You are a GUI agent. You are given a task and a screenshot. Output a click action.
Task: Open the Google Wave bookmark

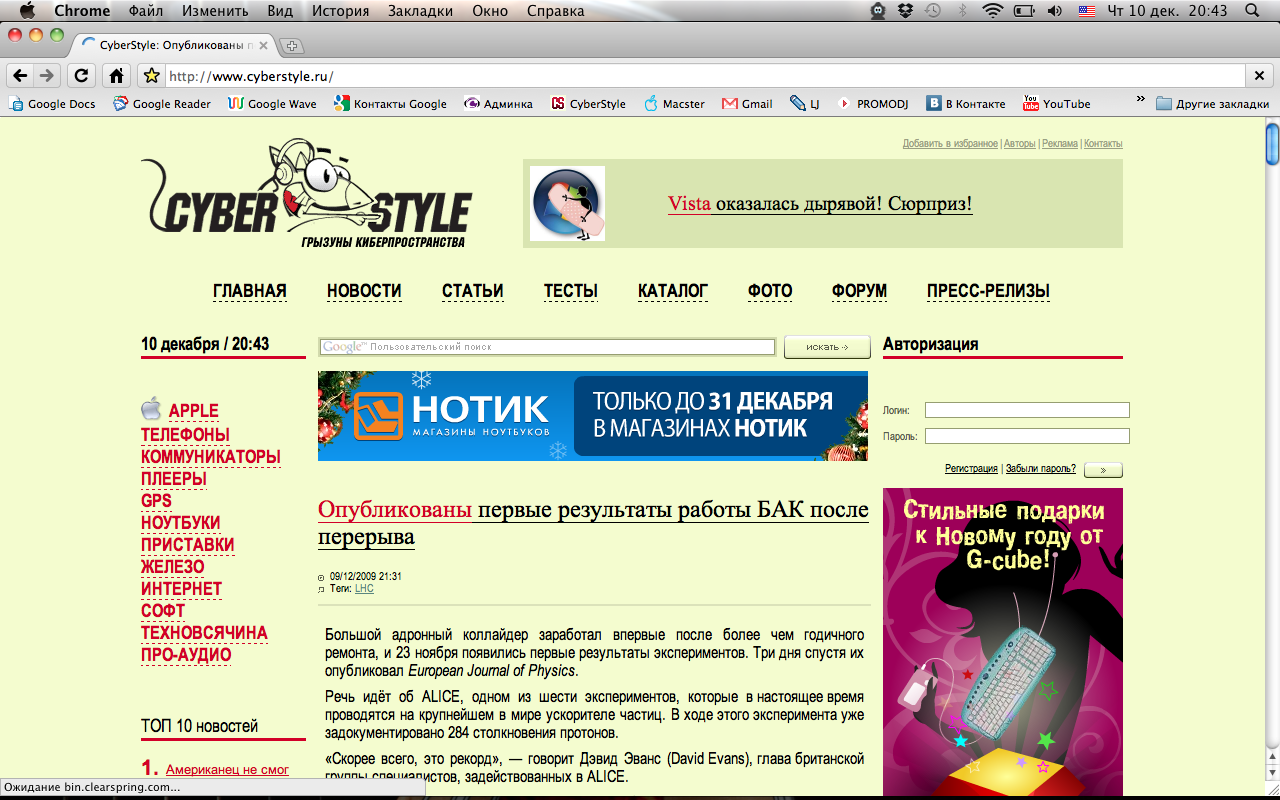[x=272, y=103]
